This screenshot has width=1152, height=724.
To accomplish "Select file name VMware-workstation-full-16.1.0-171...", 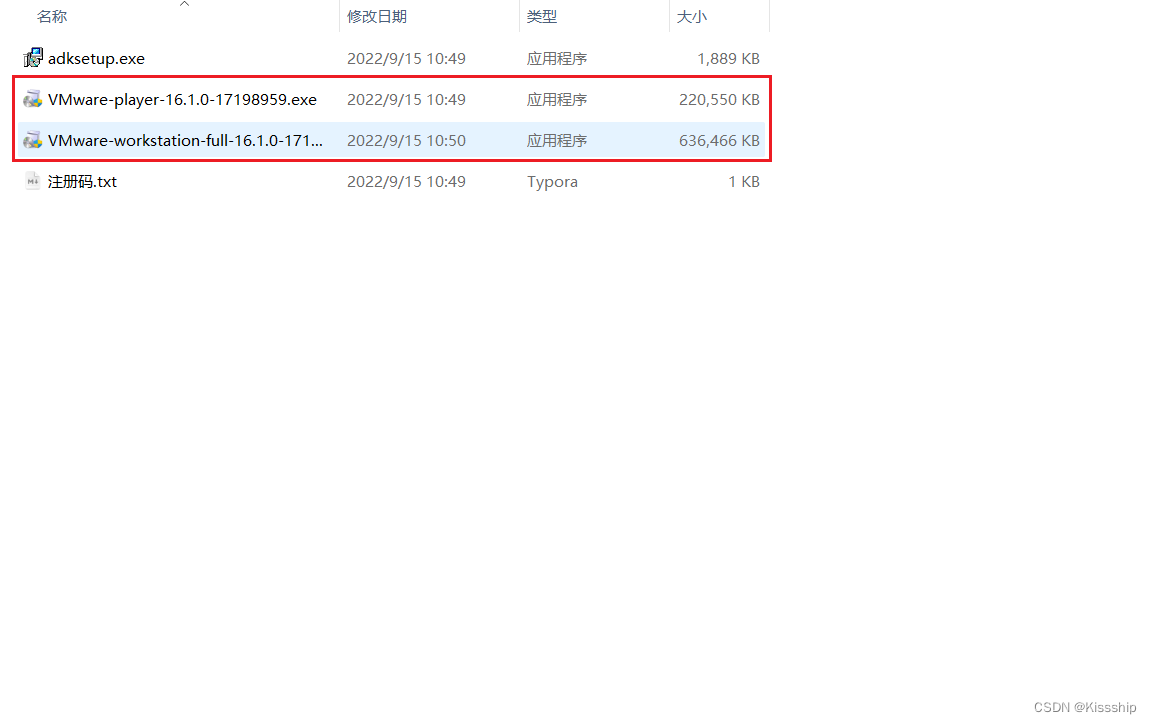I will click(185, 140).
